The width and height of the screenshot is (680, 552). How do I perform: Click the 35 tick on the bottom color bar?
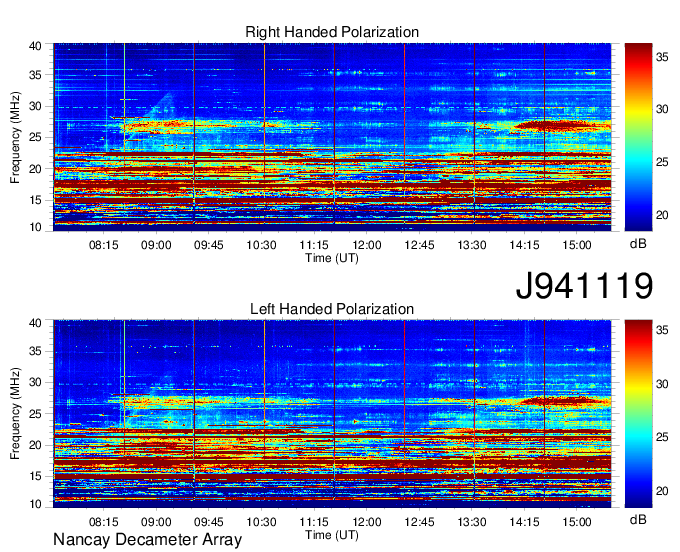click(662, 330)
